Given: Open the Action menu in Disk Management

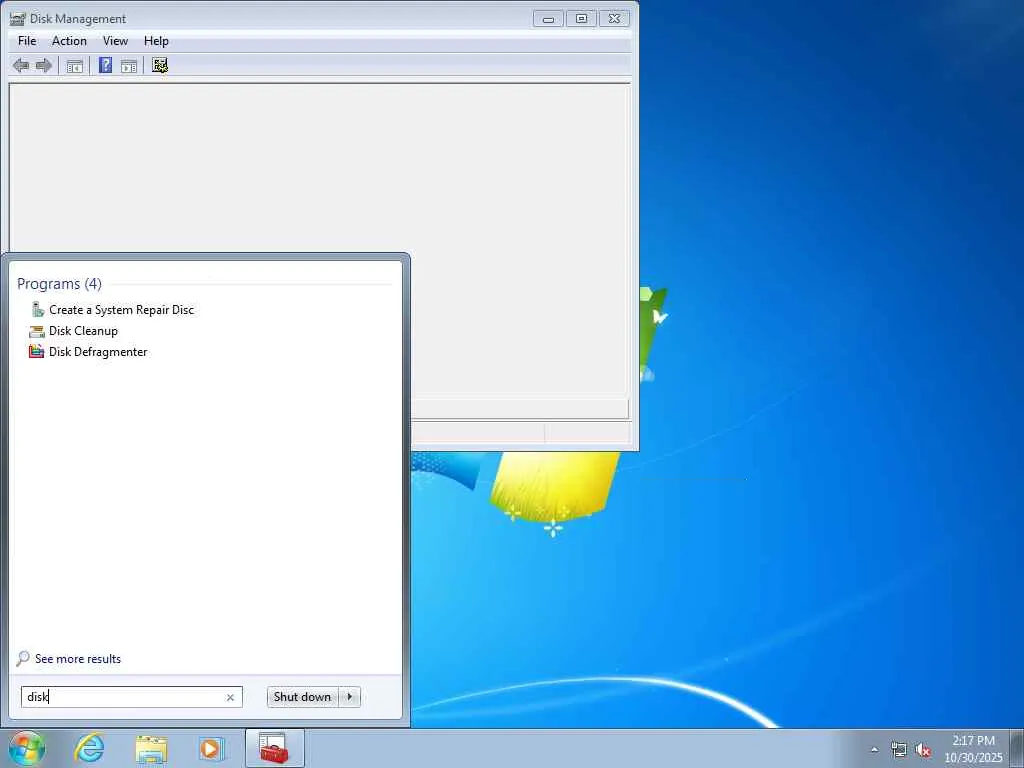Looking at the screenshot, I should [x=69, y=40].
